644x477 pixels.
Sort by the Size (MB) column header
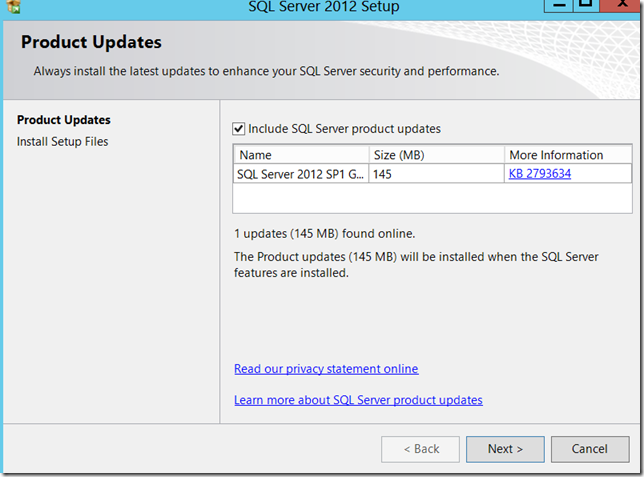click(x=436, y=155)
